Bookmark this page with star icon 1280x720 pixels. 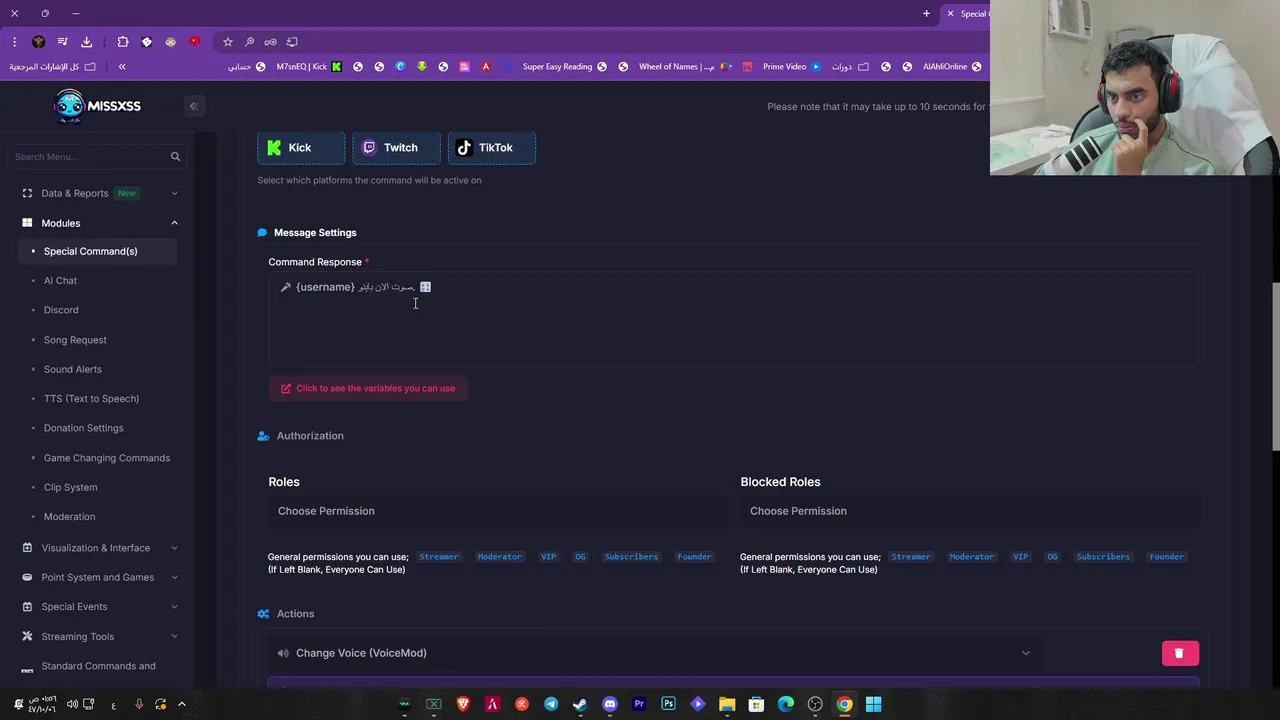228,42
